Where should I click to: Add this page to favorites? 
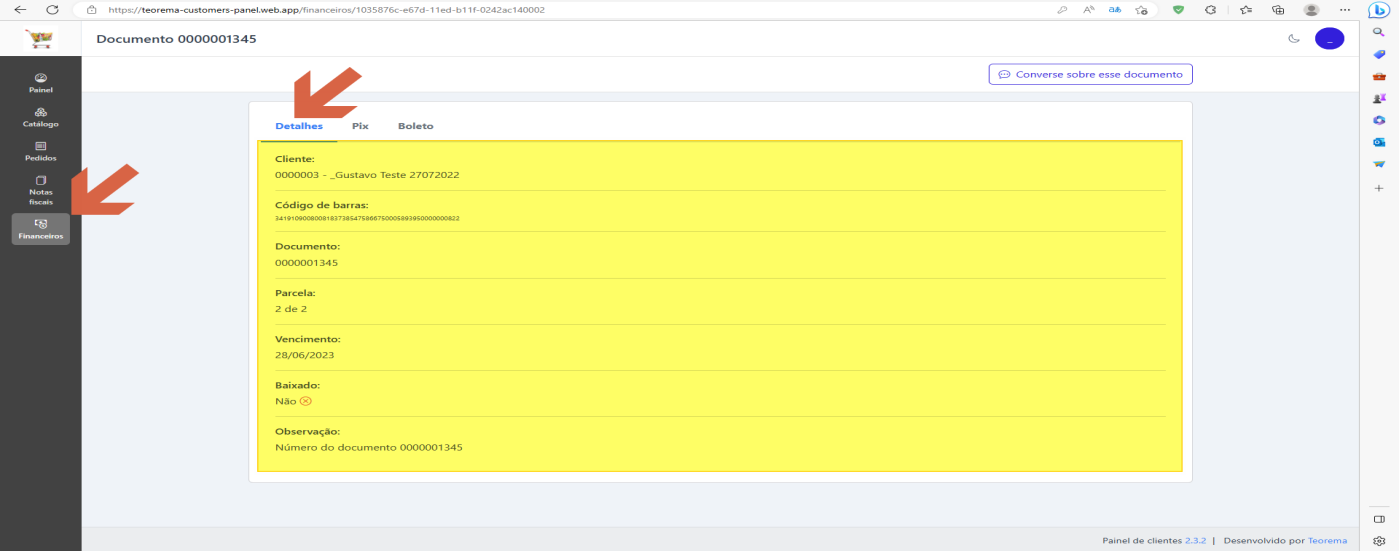(x=1142, y=9)
